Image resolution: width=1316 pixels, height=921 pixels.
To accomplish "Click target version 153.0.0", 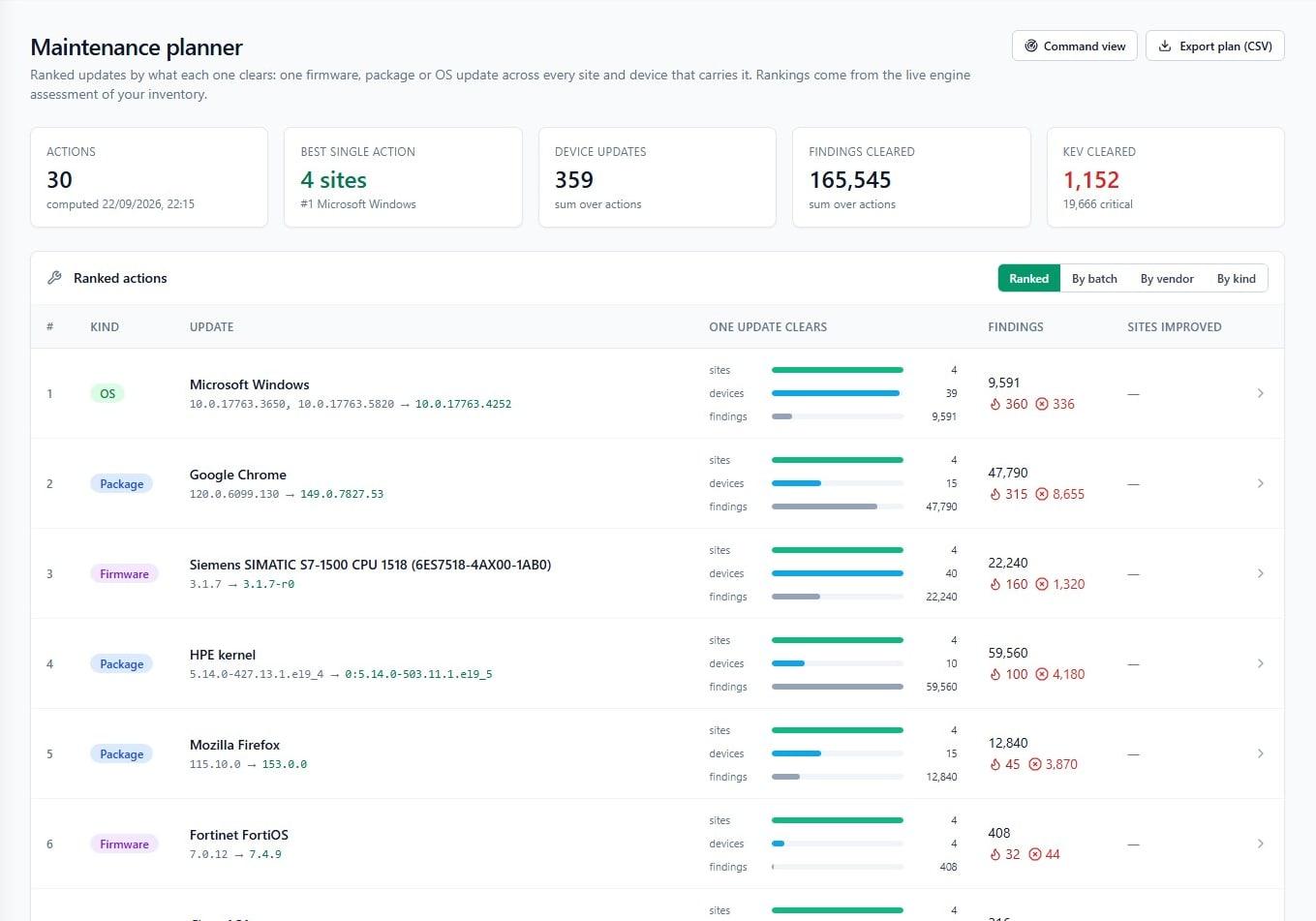I will coord(284,764).
